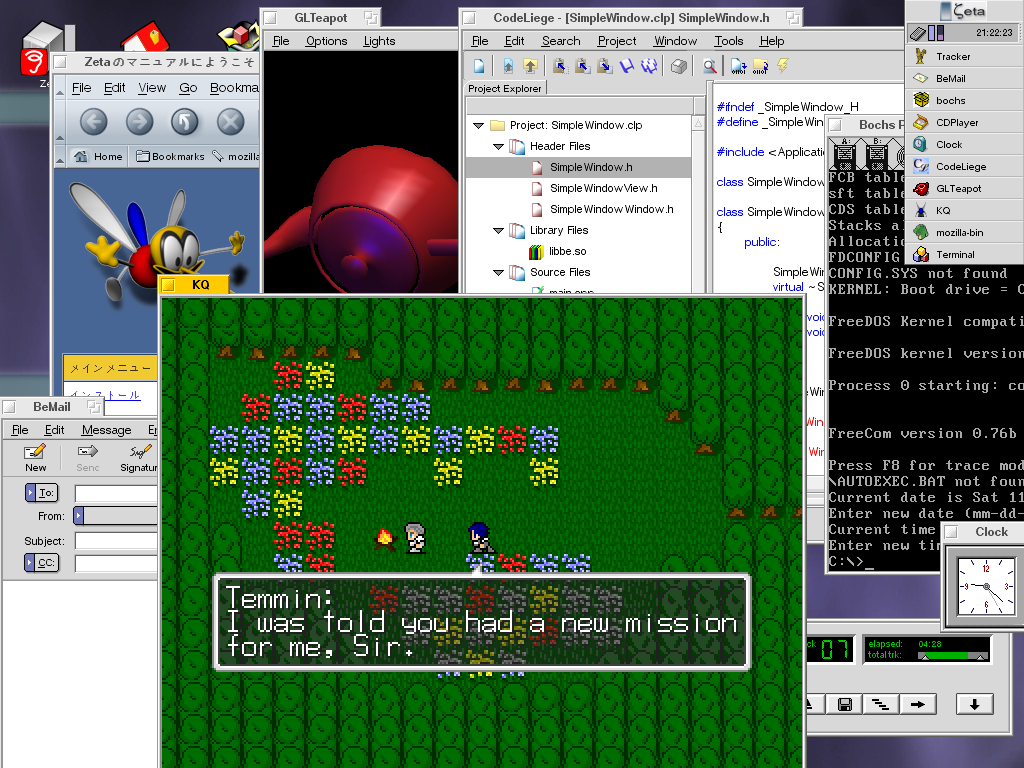Click the CC input field in BeMail
This screenshot has width=1024, height=768.
[x=116, y=563]
